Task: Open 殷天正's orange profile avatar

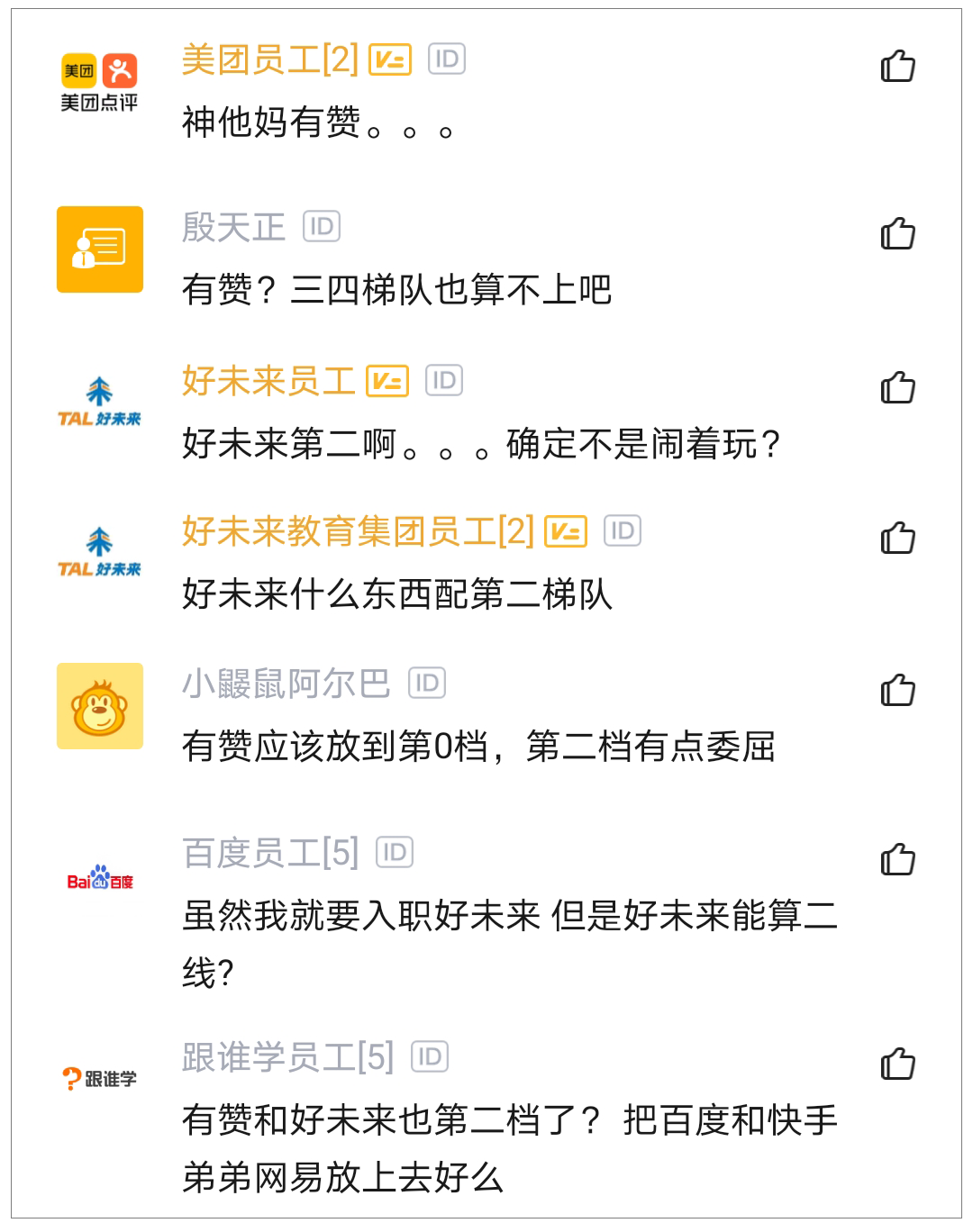Action: point(100,249)
